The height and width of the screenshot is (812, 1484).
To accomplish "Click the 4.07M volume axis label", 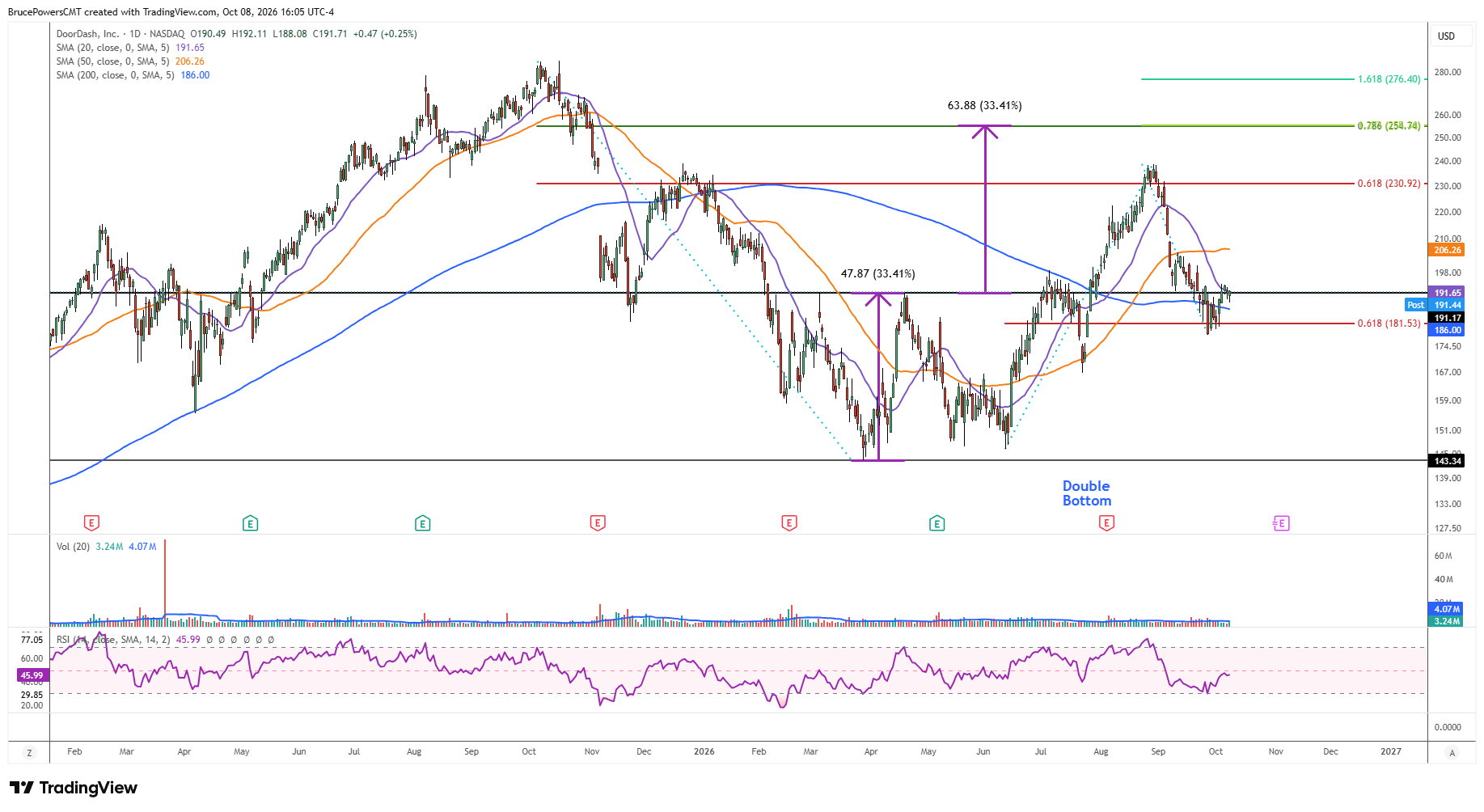I will (x=1447, y=609).
